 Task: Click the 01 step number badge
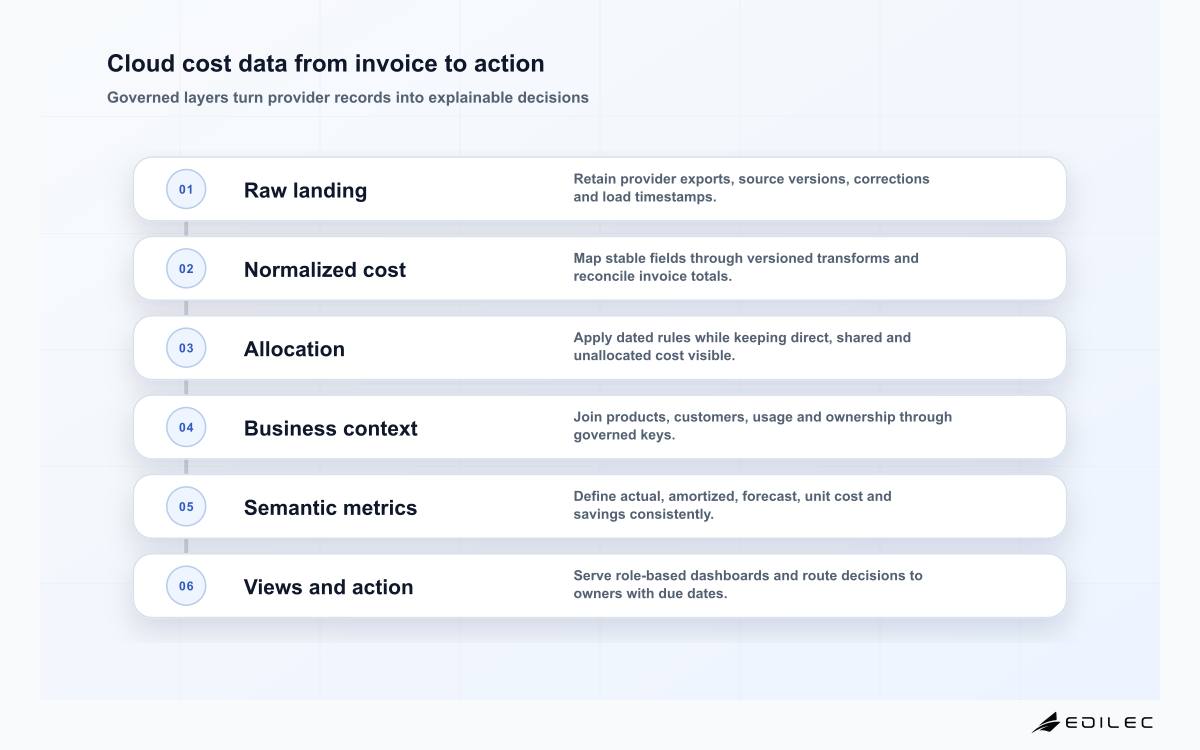[186, 189]
